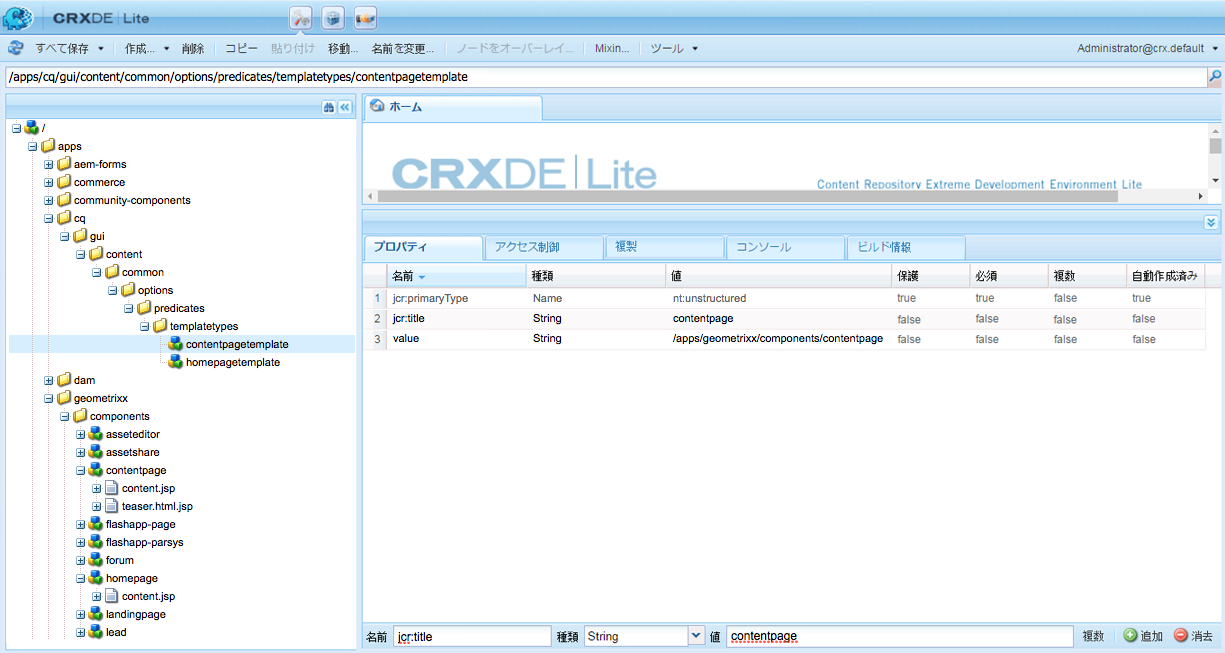
Task: Open the package manager icon in header
Action: (x=333, y=17)
